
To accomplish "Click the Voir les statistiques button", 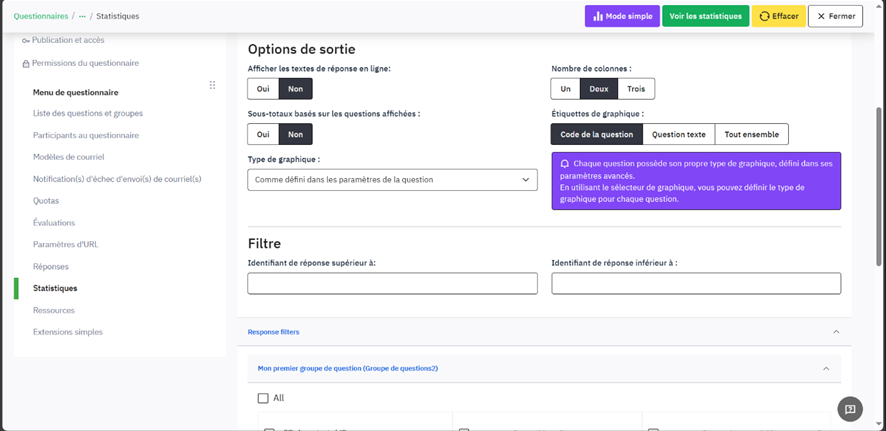I will [x=705, y=17].
